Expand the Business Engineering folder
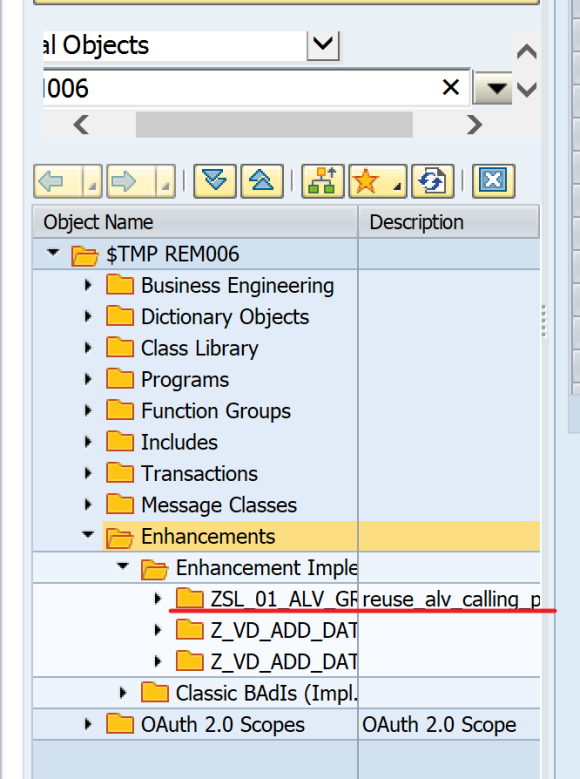The height and width of the screenshot is (779, 580). tap(88, 285)
